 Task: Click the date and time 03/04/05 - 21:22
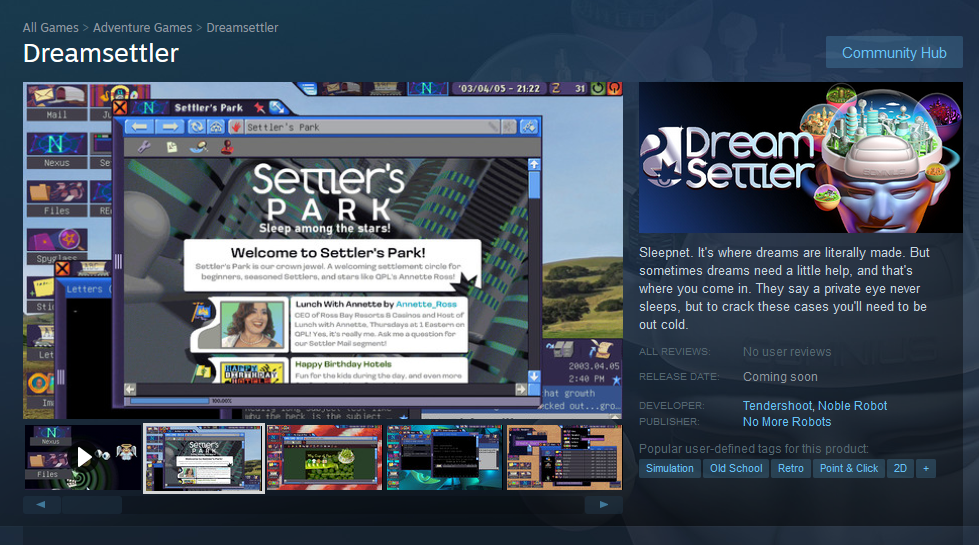tap(499, 89)
